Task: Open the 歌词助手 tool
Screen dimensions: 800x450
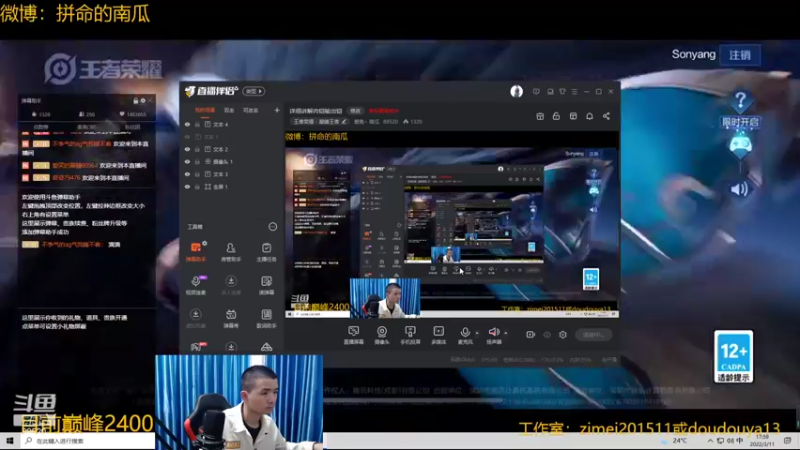Action: point(266,318)
